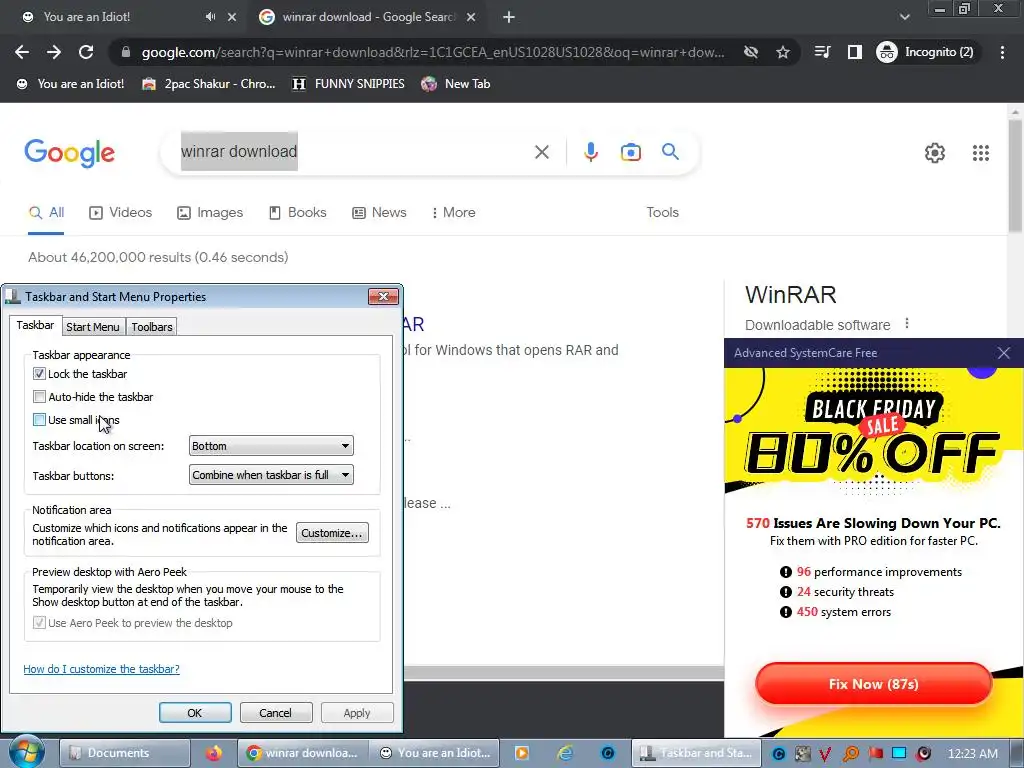Open the FUNNY SNIPPIES bookmark
Image resolution: width=1024 pixels, height=768 pixels.
(349, 84)
